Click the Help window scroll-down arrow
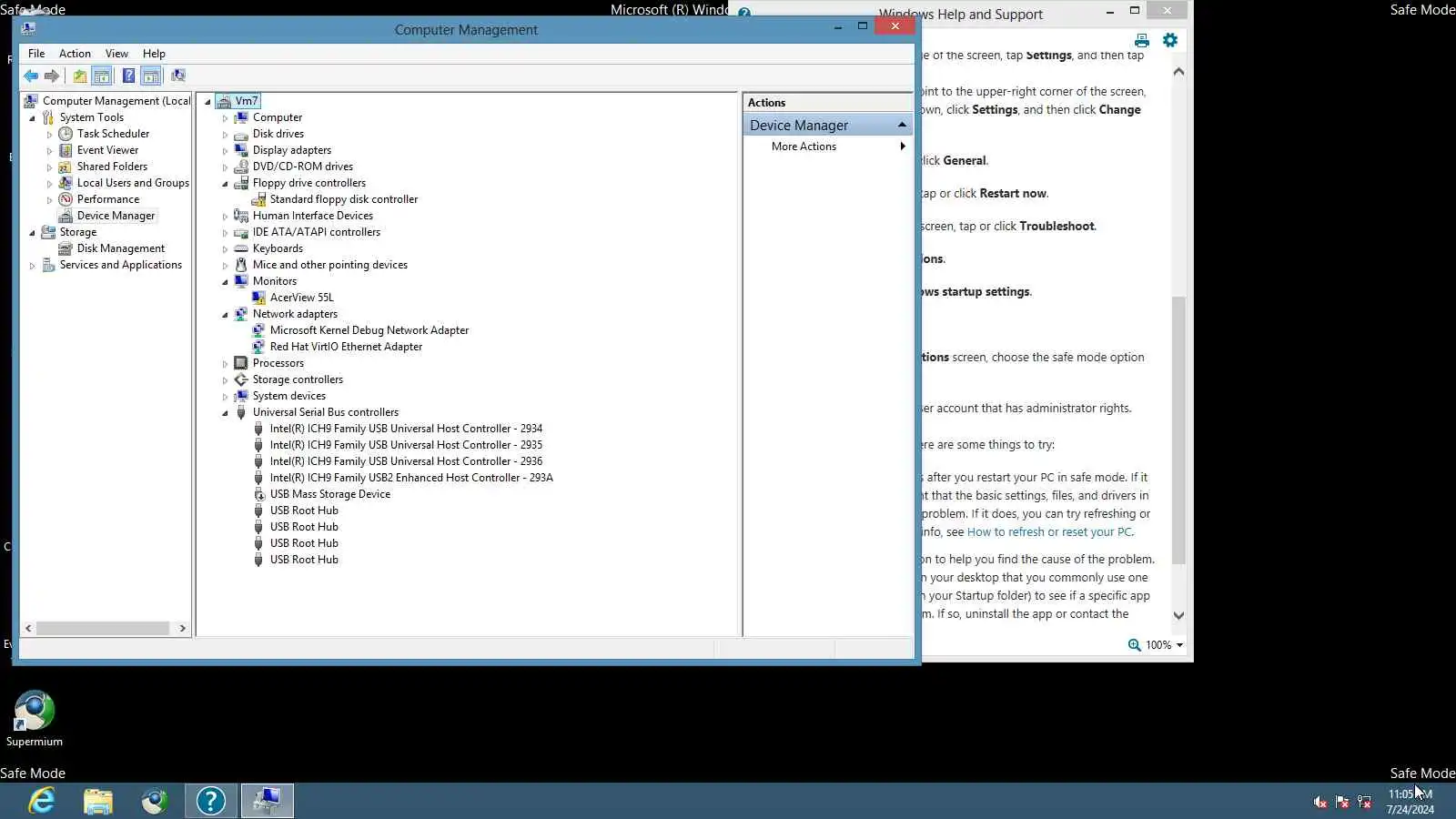The width and height of the screenshot is (1456, 819). (x=1178, y=616)
